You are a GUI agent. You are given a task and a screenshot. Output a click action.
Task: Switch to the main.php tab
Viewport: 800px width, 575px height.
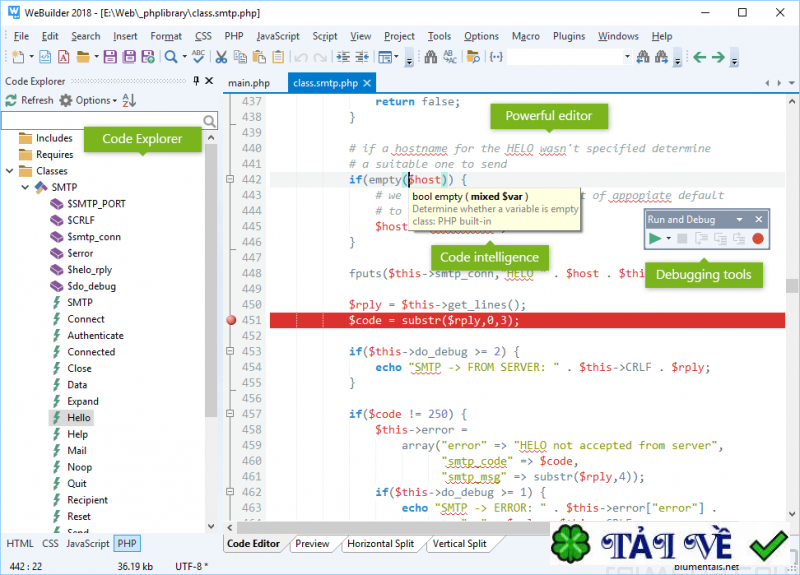pyautogui.click(x=249, y=83)
